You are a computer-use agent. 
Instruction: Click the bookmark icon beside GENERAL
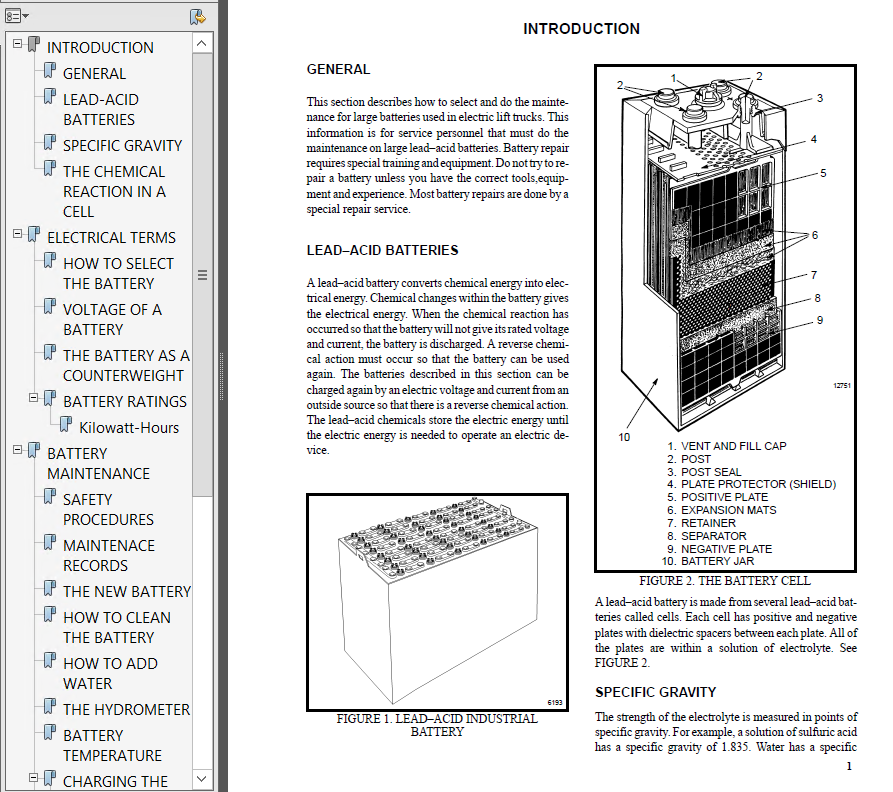(x=50, y=71)
